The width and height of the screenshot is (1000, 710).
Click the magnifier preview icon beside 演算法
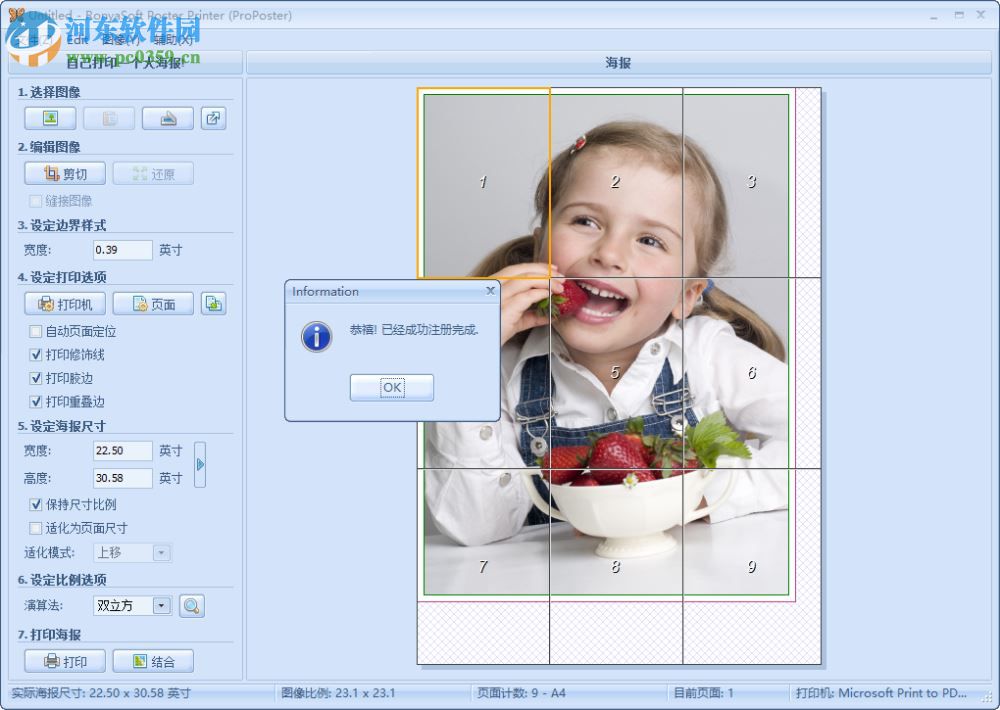click(191, 605)
